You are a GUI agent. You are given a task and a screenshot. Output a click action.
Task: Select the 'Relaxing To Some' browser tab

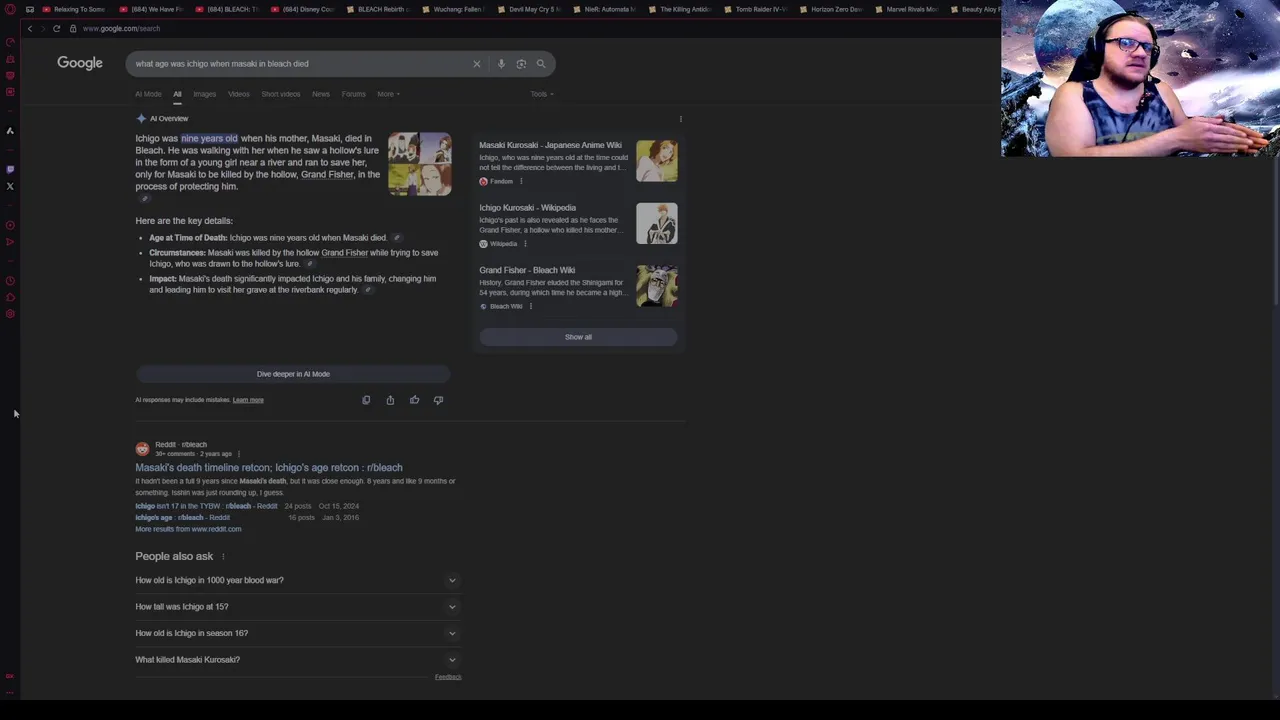(x=74, y=9)
